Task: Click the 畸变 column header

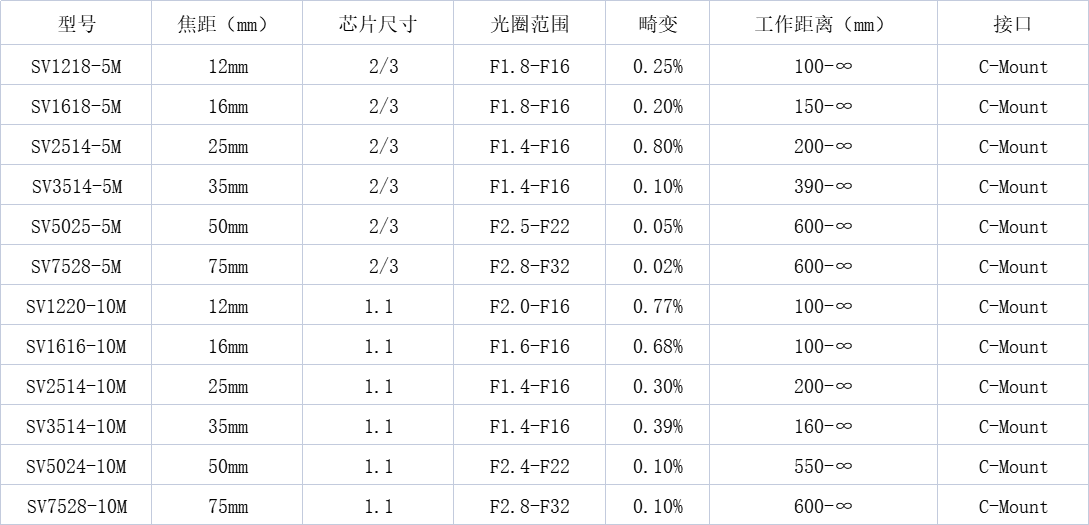Action: coord(658,24)
